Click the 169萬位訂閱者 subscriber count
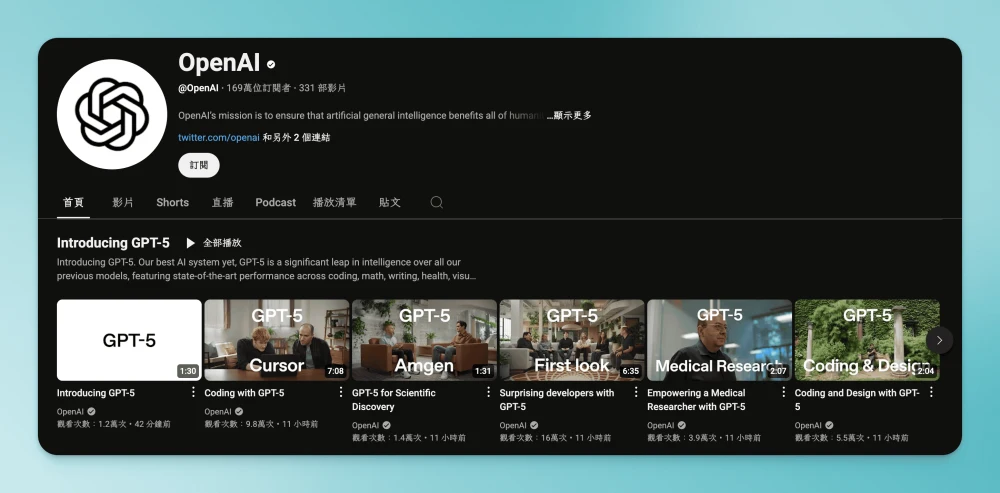 259,88
